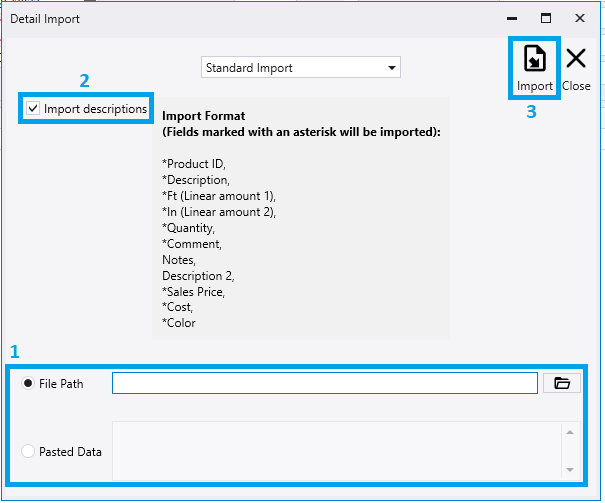Image resolution: width=605 pixels, height=503 pixels.
Task: Focus the Pasted Data text area
Action: click(335, 450)
